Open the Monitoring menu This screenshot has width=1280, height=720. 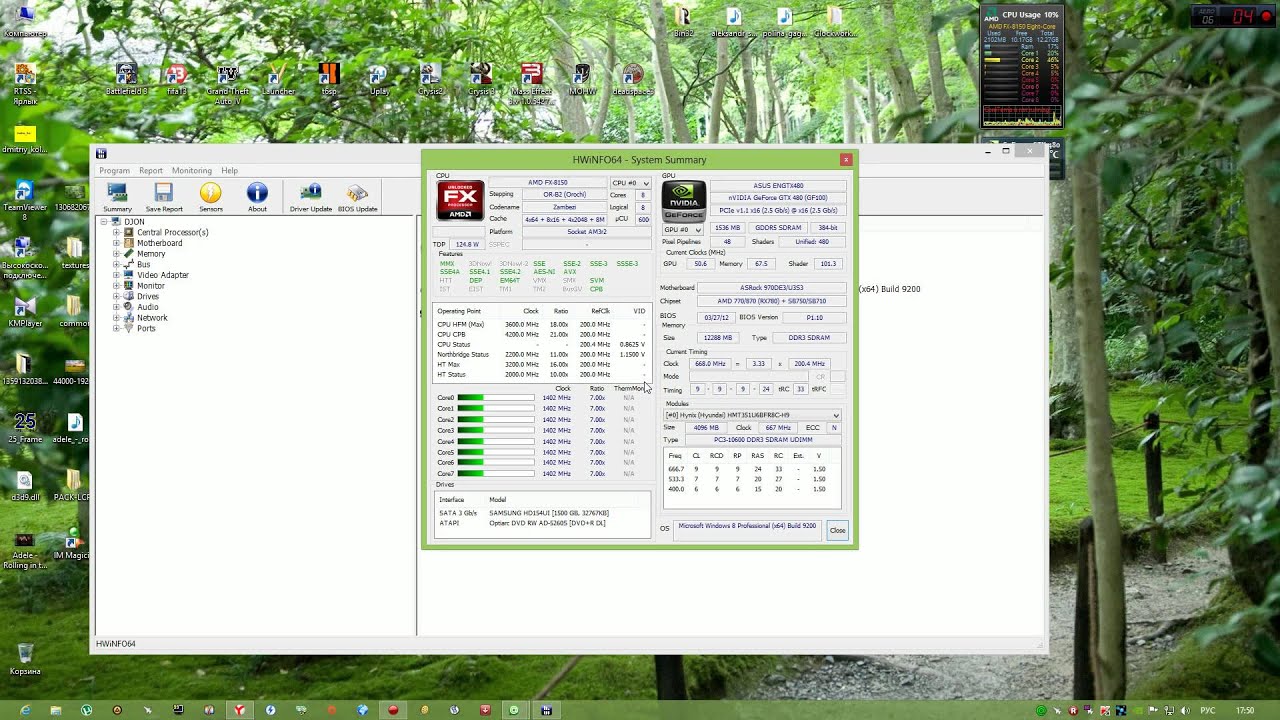(x=191, y=171)
